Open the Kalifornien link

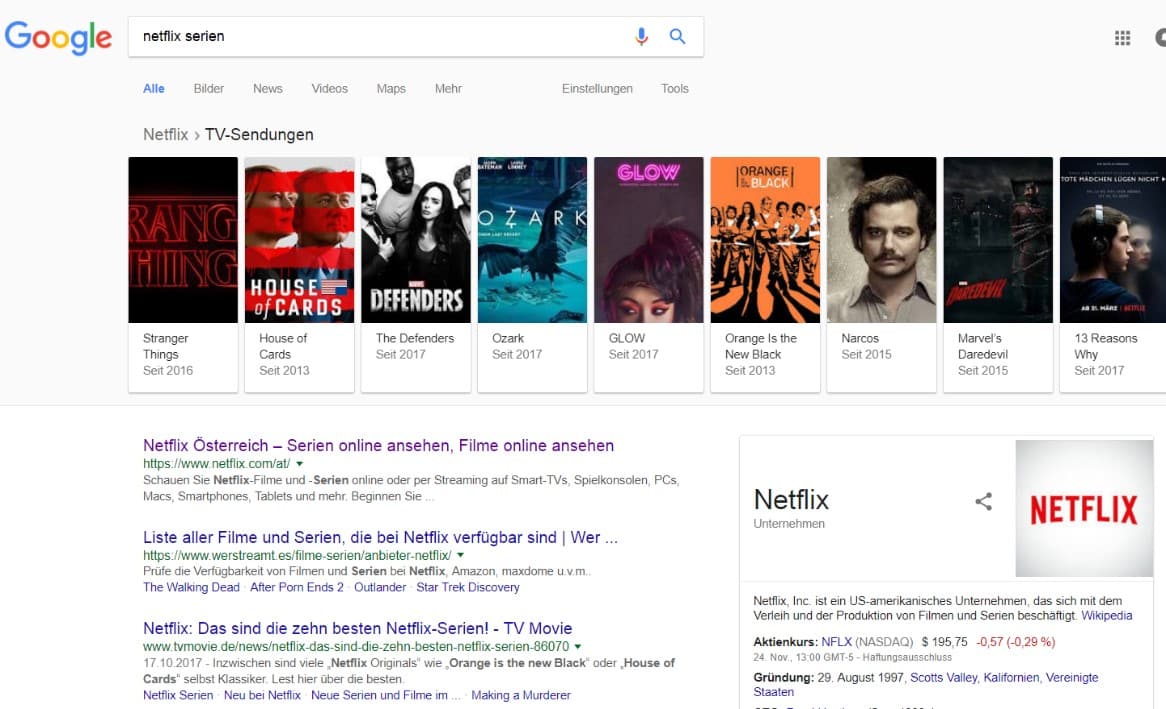pyautogui.click(x=1011, y=677)
